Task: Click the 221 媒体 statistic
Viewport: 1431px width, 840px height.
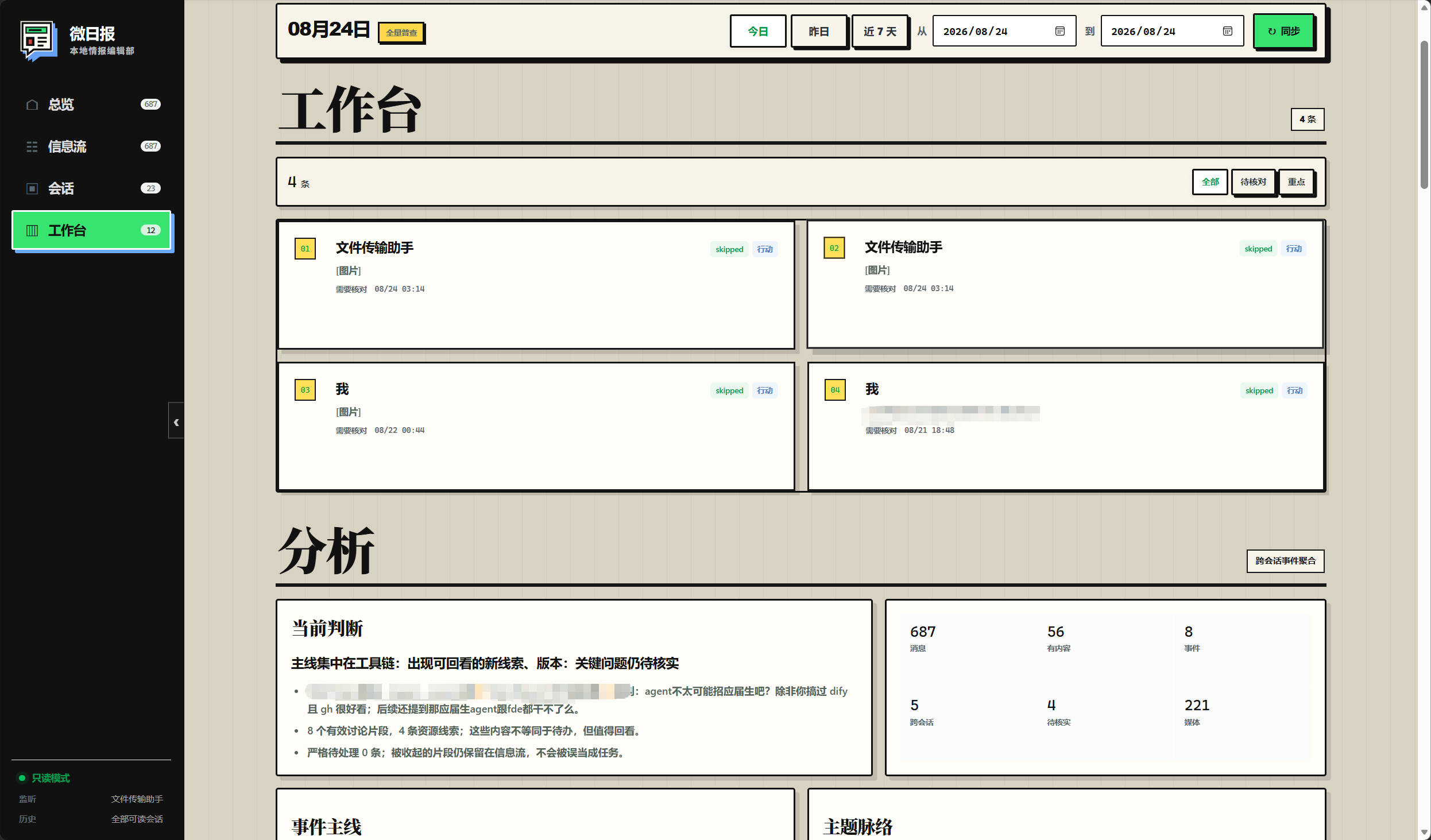Action: 1197,712
